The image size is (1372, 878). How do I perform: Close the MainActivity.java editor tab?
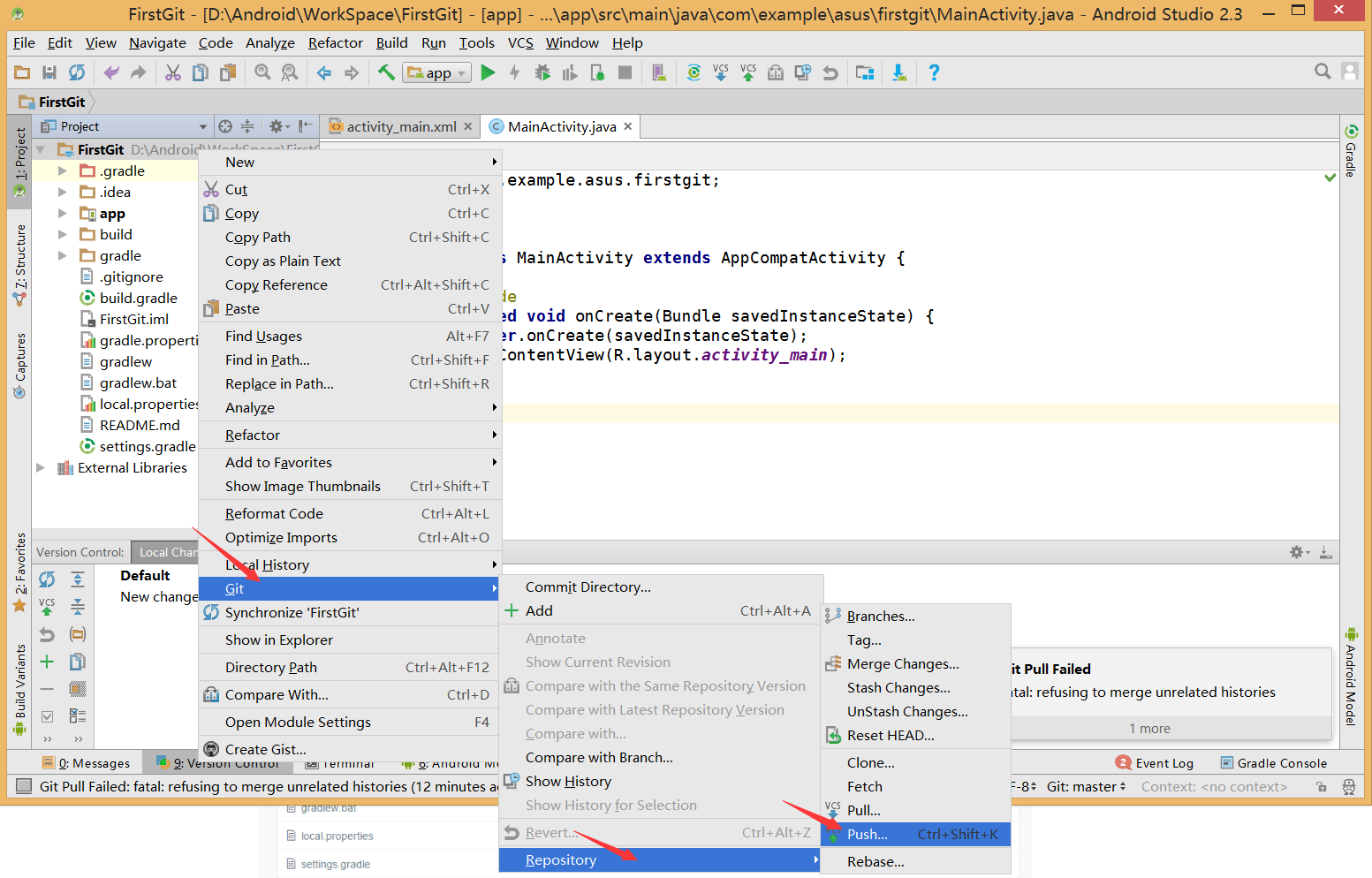[x=628, y=126]
